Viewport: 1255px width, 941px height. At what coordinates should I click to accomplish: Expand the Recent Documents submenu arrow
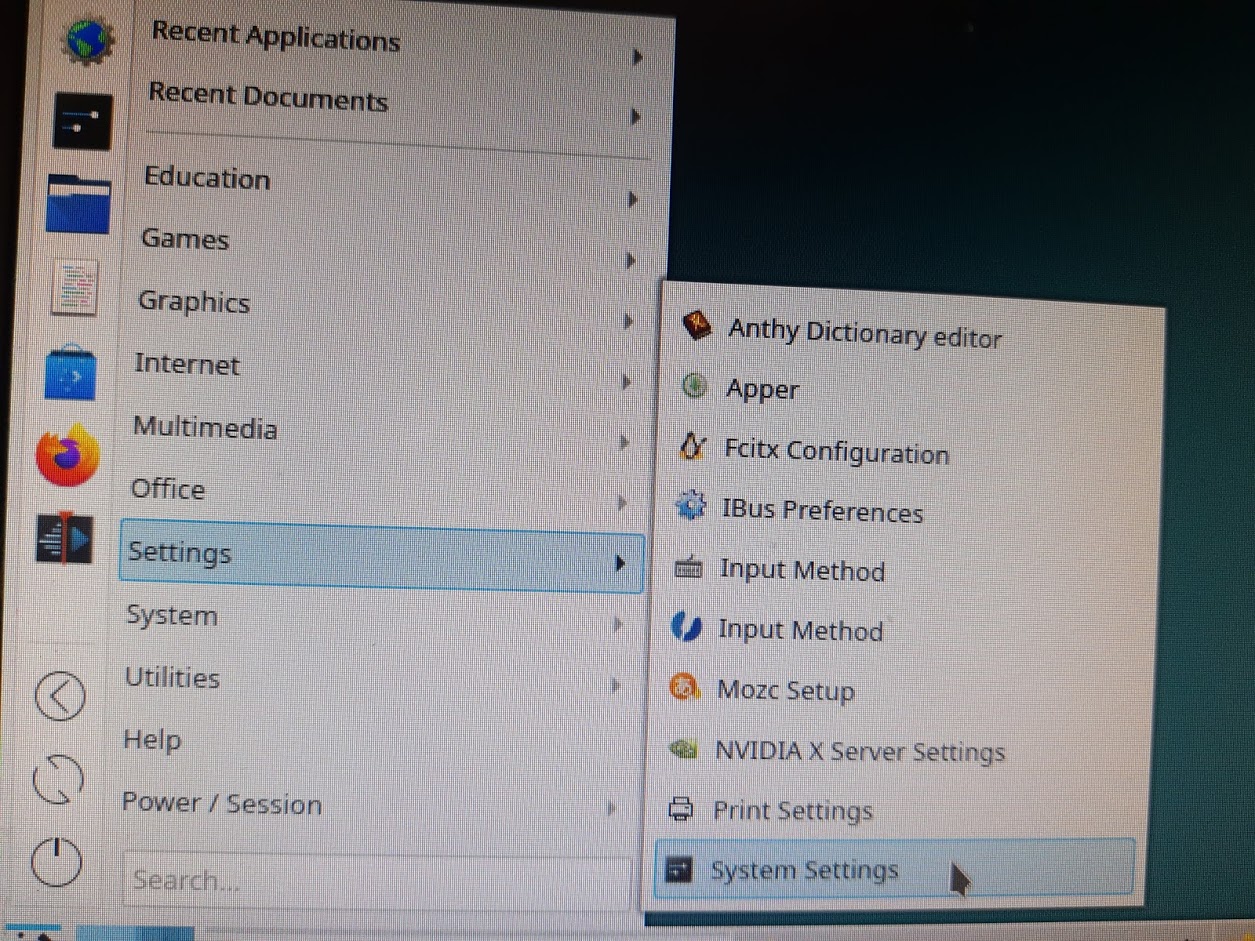point(635,118)
